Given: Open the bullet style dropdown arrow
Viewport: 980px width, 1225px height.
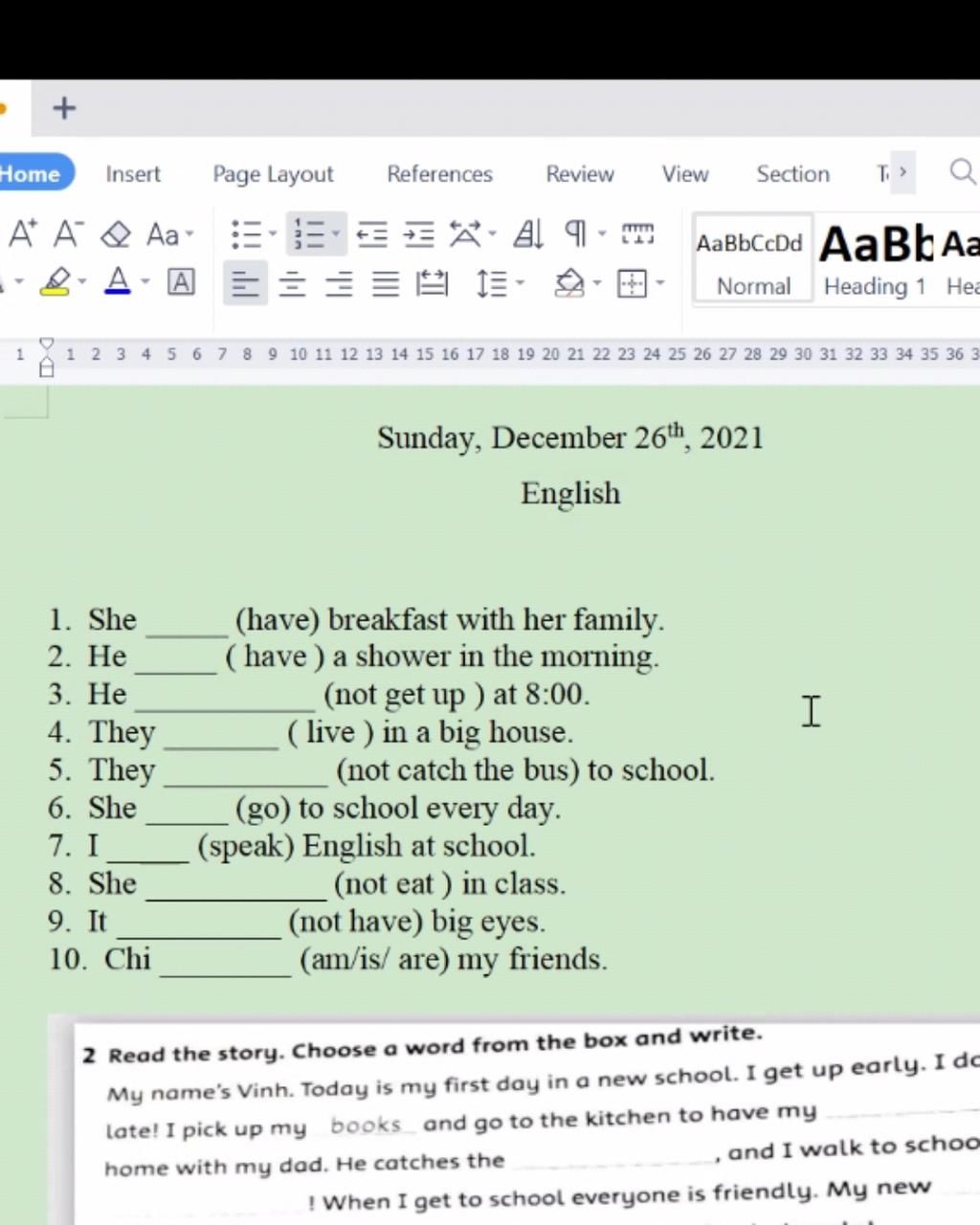Looking at the screenshot, I should coord(273,234).
